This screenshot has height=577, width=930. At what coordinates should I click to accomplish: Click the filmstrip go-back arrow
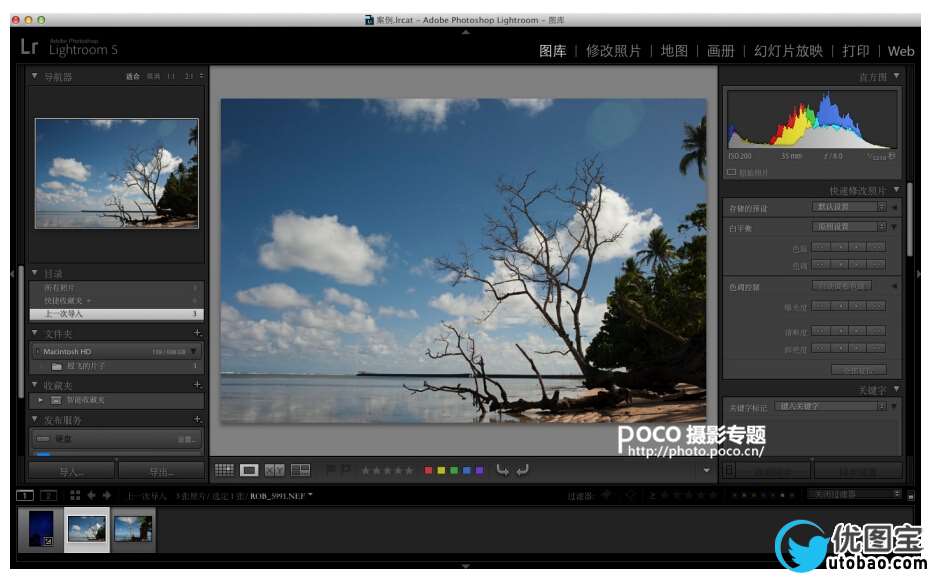click(x=91, y=495)
